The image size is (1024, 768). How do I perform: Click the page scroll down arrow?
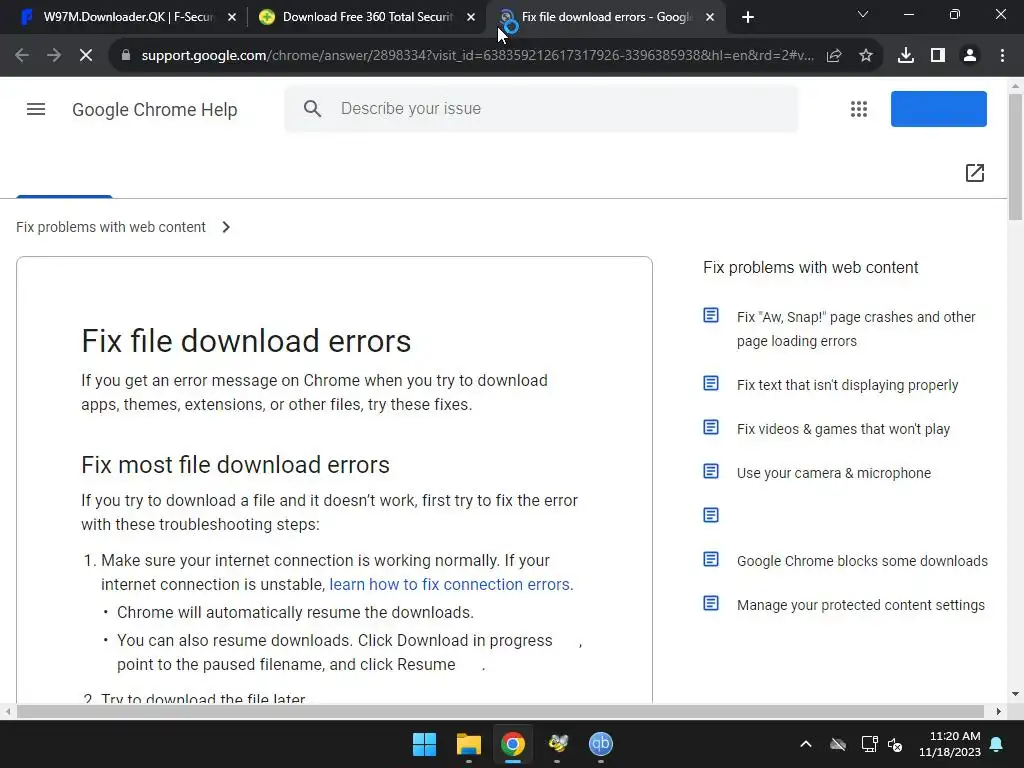point(1015,694)
